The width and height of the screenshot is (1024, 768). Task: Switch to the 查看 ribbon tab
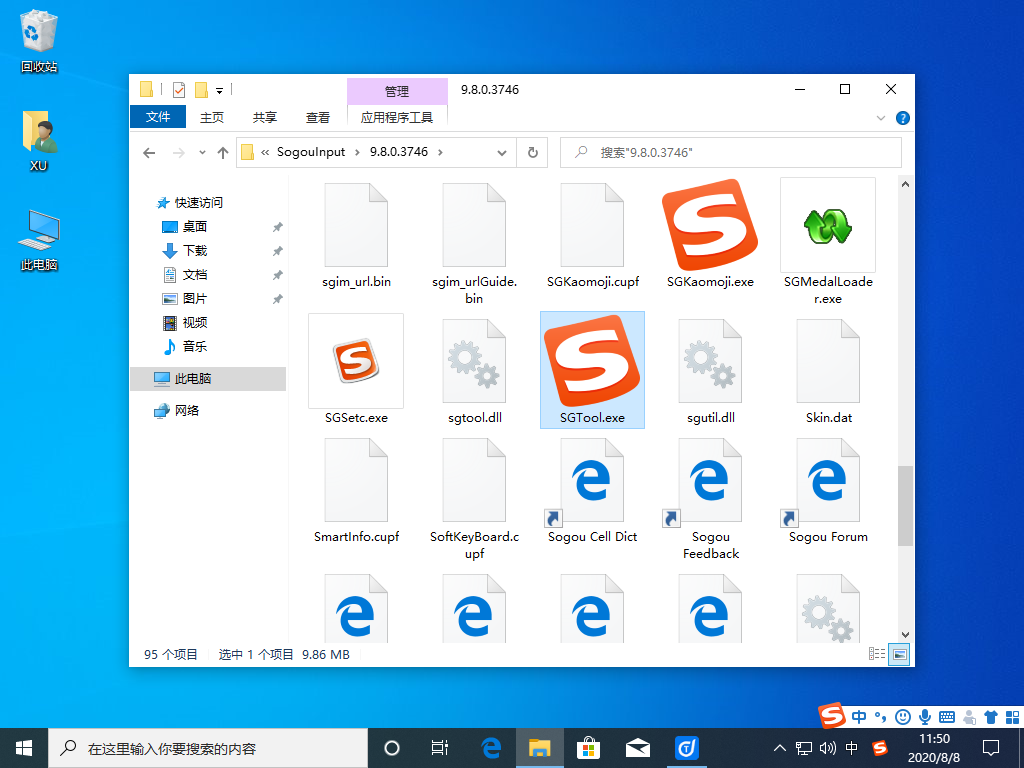(x=317, y=117)
